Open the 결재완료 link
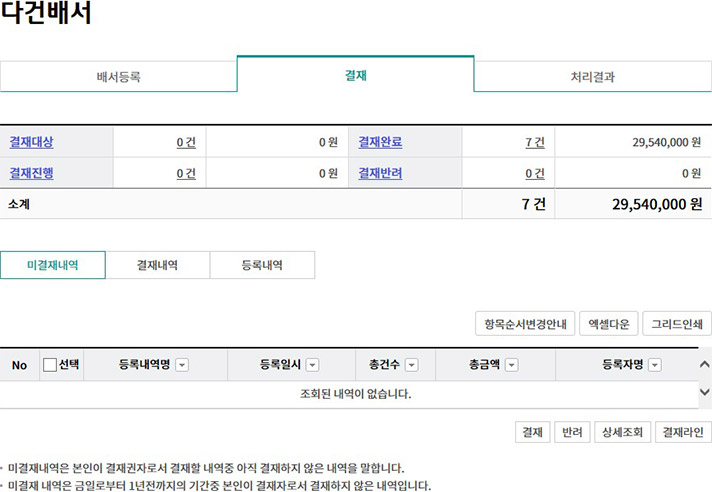Viewport: 712px width, 492px height. 380,142
